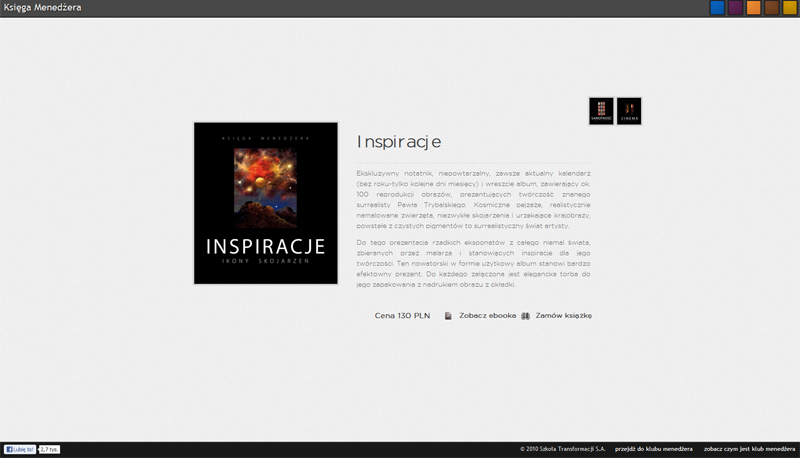800x458 pixels.
Task: Click the ebook document icon
Action: (448, 316)
